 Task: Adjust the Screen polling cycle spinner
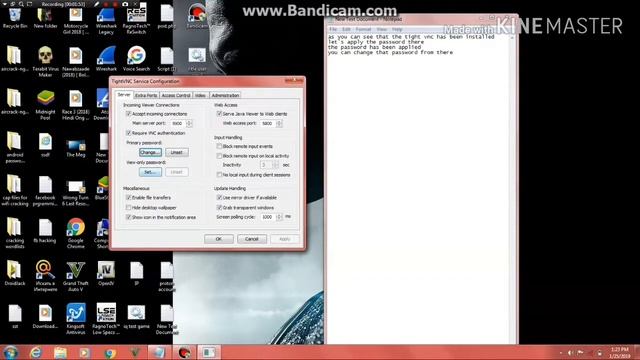[x=279, y=217]
